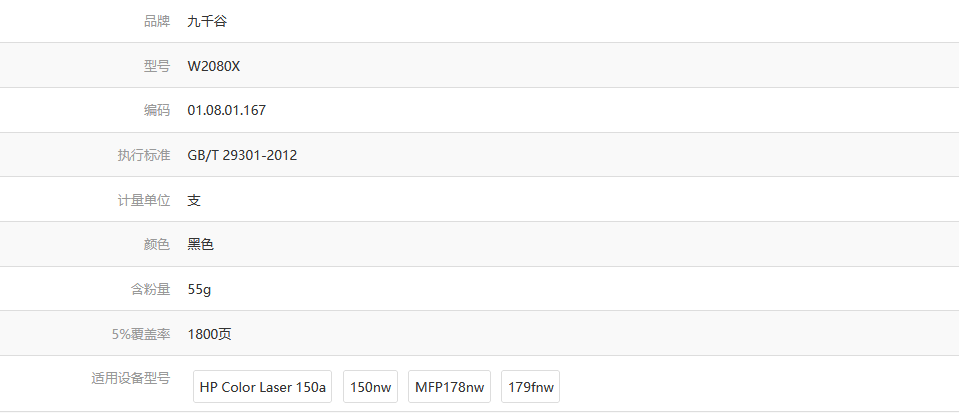
Task: Pick the 179fnw device model tag
Action: tap(532, 387)
